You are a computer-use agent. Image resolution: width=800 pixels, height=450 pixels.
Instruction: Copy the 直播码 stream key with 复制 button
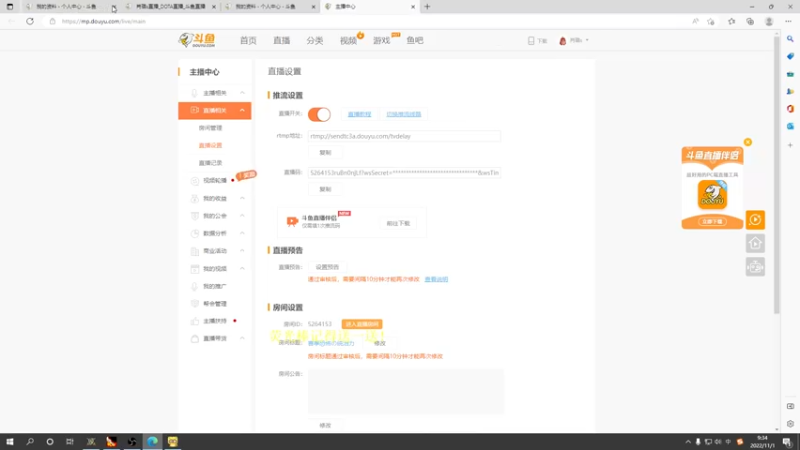(325, 189)
